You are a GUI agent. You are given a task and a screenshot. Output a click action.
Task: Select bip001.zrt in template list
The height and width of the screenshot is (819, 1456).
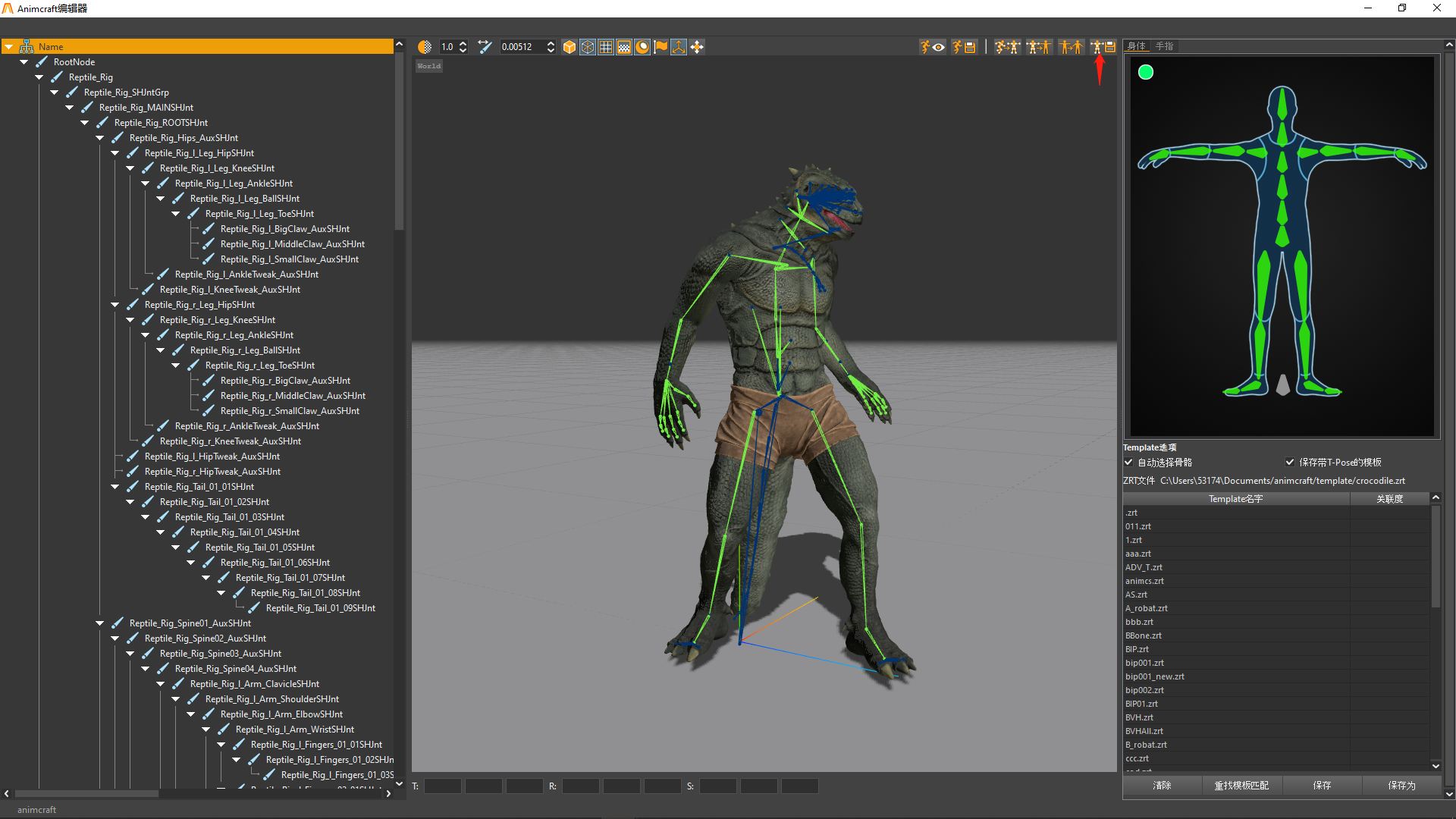[x=1144, y=663]
